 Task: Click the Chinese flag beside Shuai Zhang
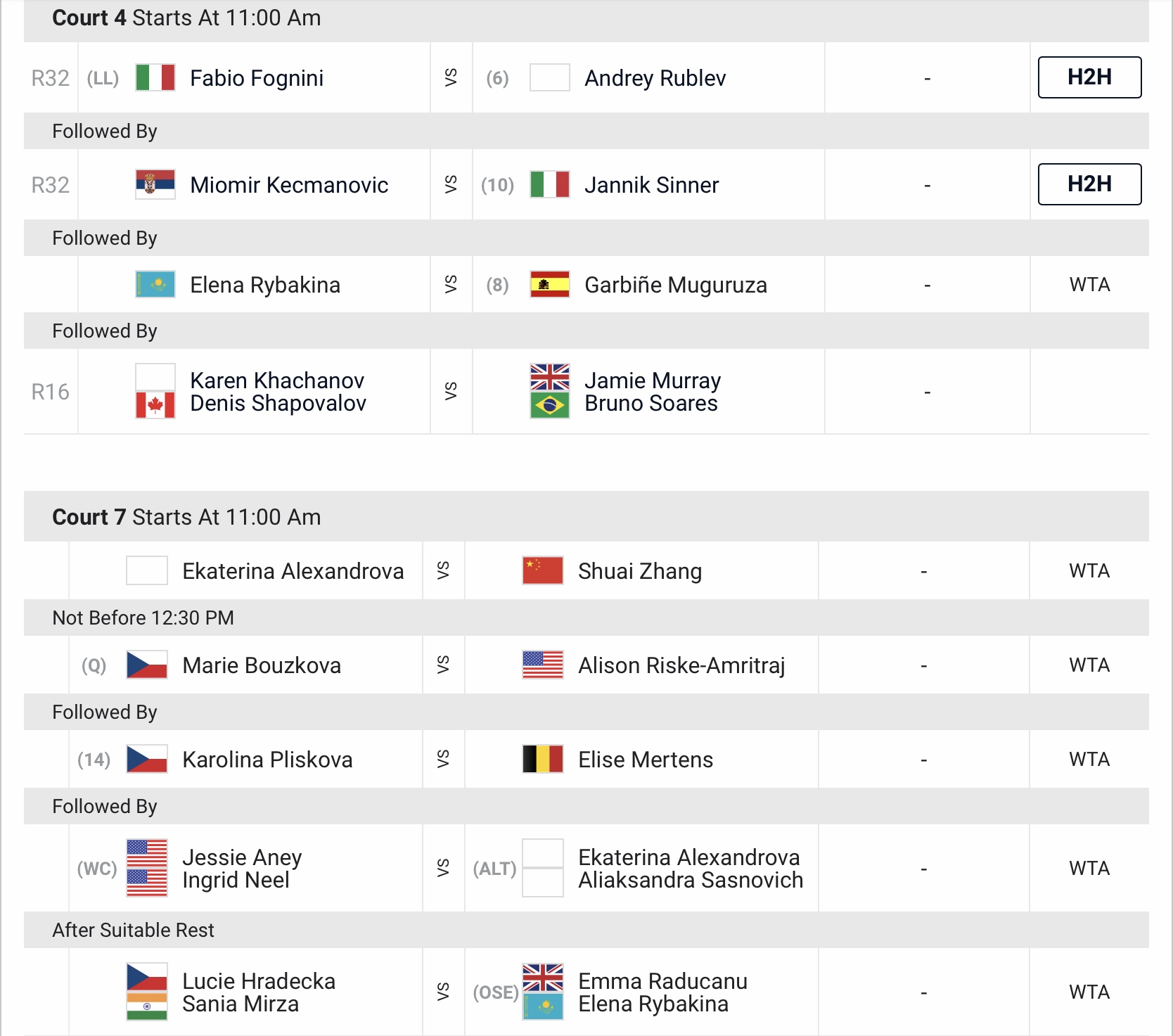click(x=543, y=570)
